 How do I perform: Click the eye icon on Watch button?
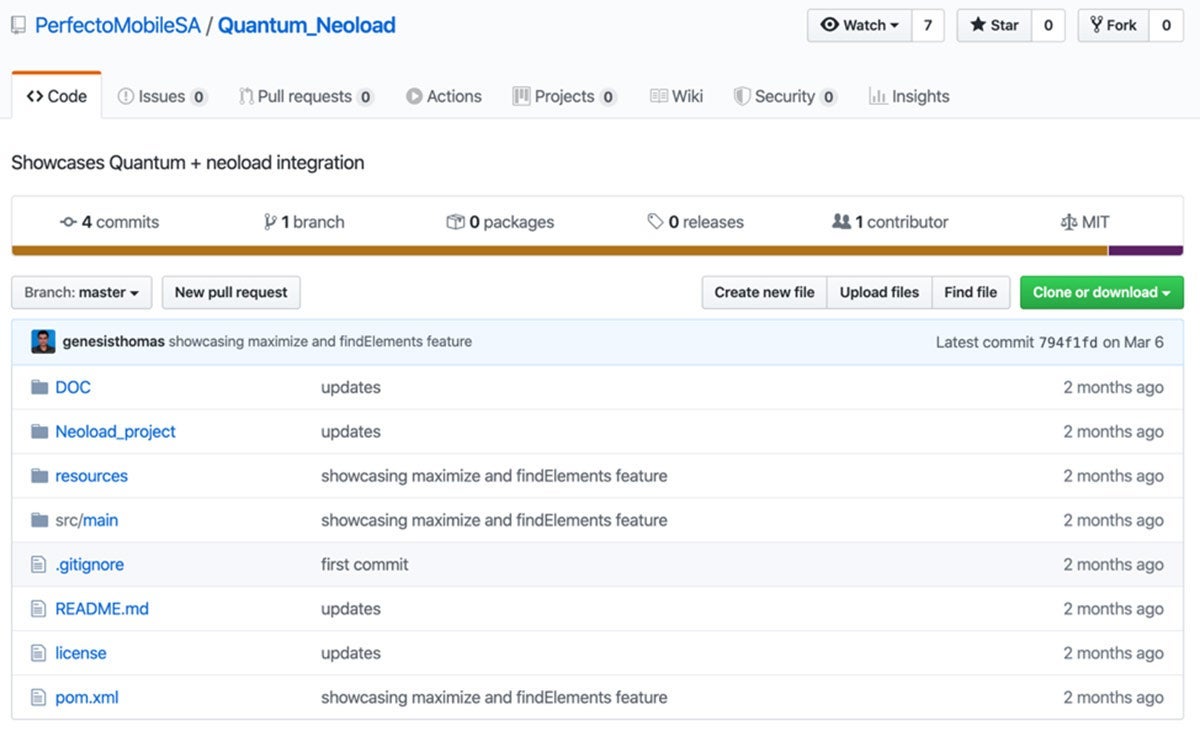[x=829, y=25]
